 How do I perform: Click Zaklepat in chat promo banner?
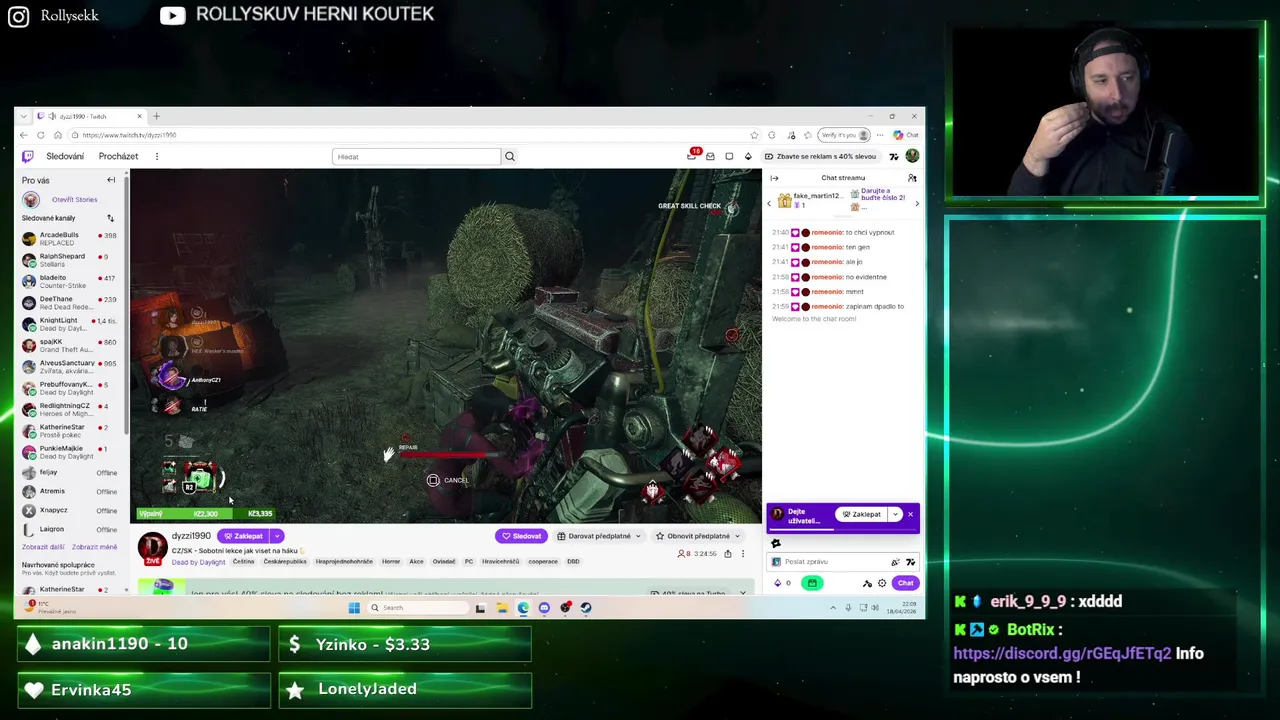(862, 514)
